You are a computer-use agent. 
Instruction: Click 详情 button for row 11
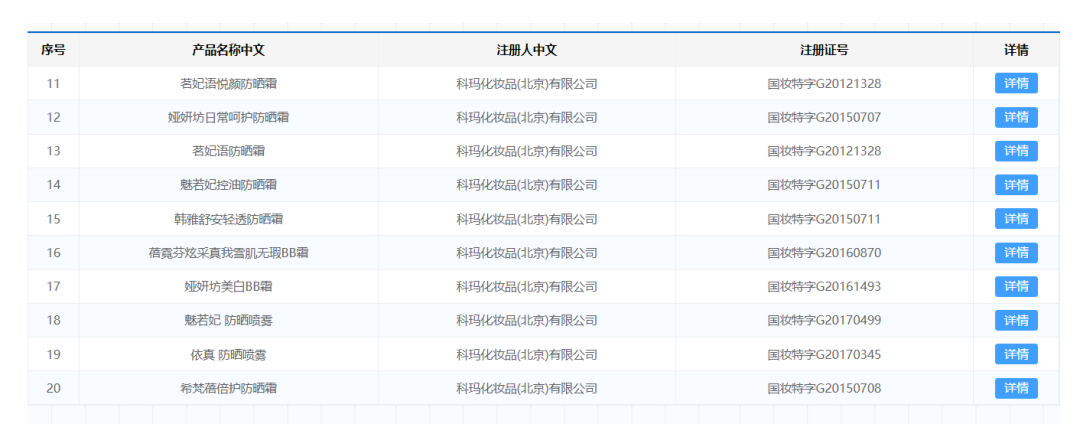pyautogui.click(x=1016, y=83)
